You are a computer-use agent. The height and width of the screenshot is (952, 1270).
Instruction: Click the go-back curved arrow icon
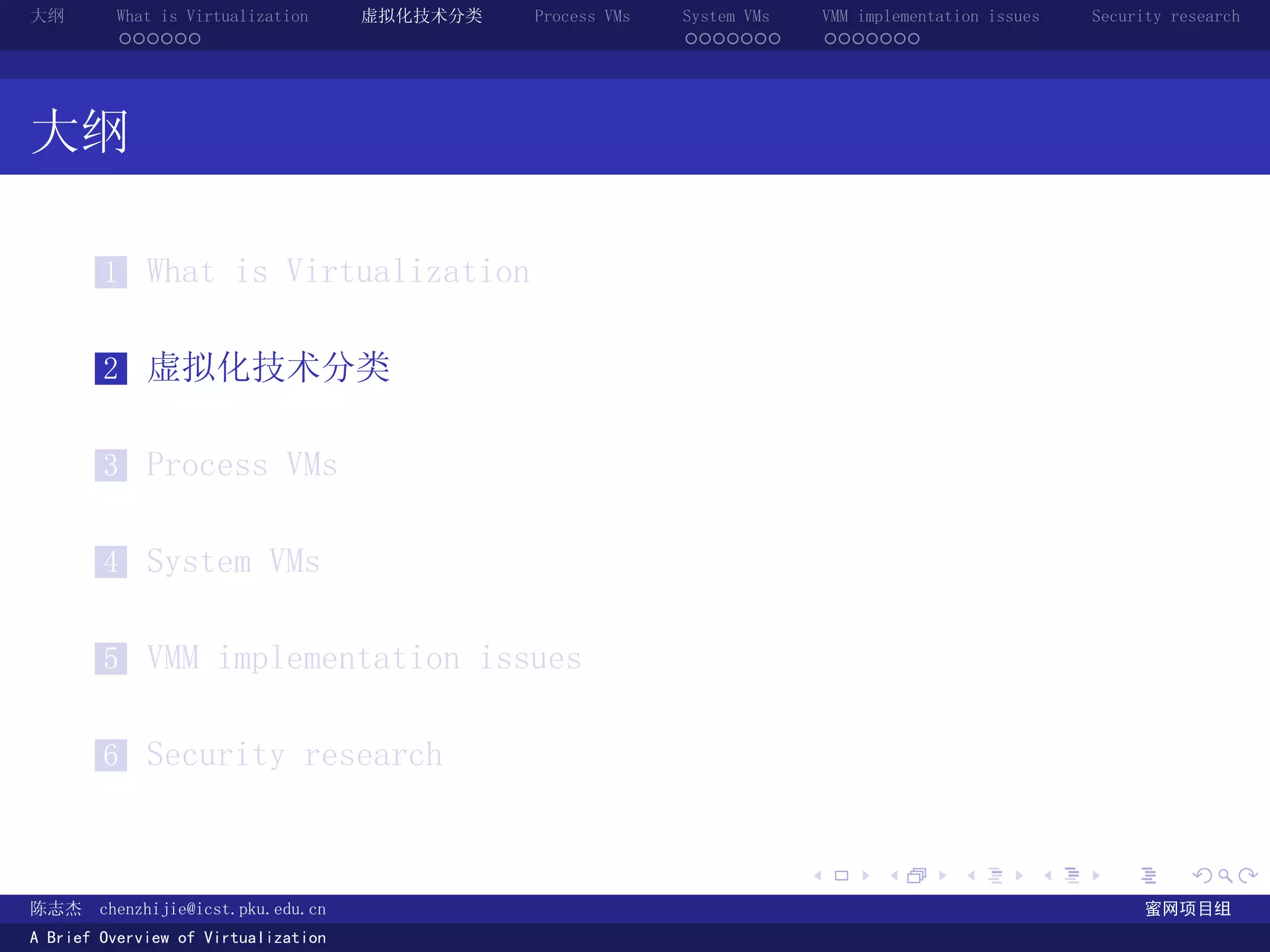coord(1202,875)
